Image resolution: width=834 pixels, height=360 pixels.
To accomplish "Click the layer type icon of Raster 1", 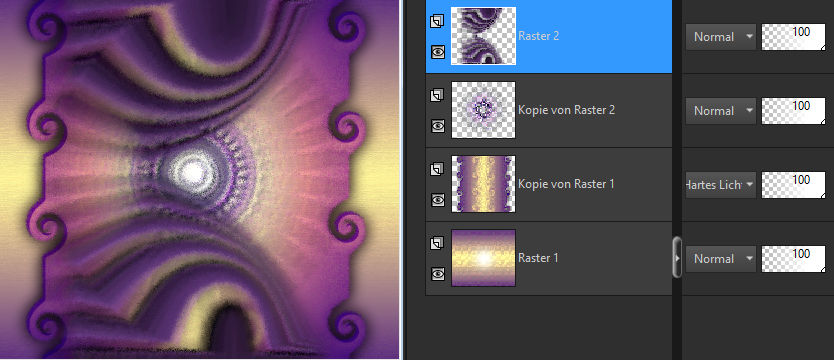I will coord(437,243).
